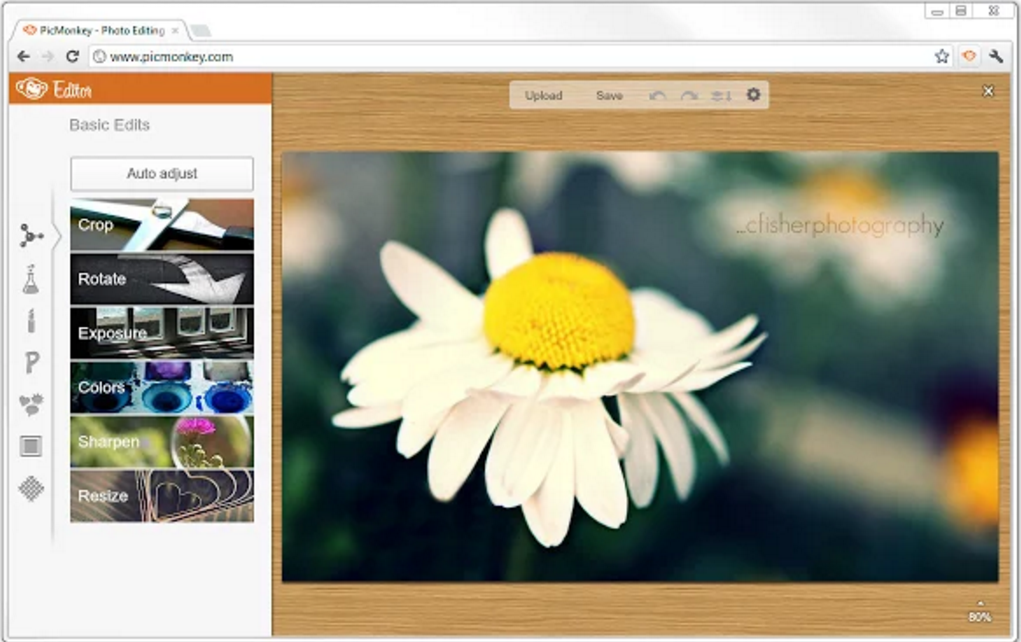Select the Crop tool
1021x642 pixels.
click(162, 225)
